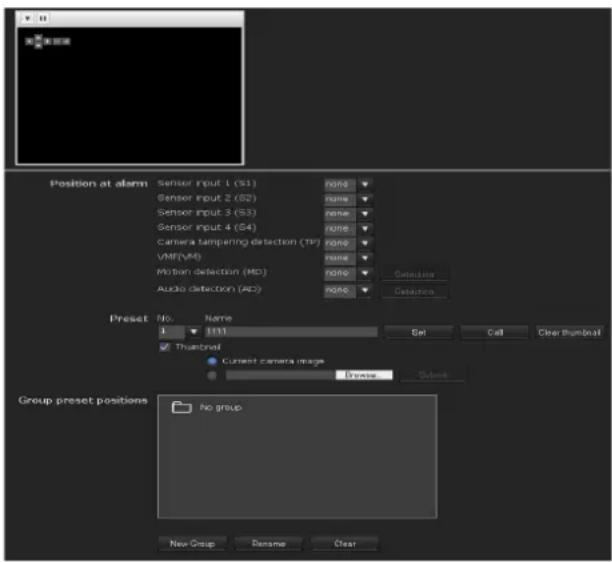Viewport: 612px width, 562px height.
Task: Click the Set preset button
Action: (418, 333)
